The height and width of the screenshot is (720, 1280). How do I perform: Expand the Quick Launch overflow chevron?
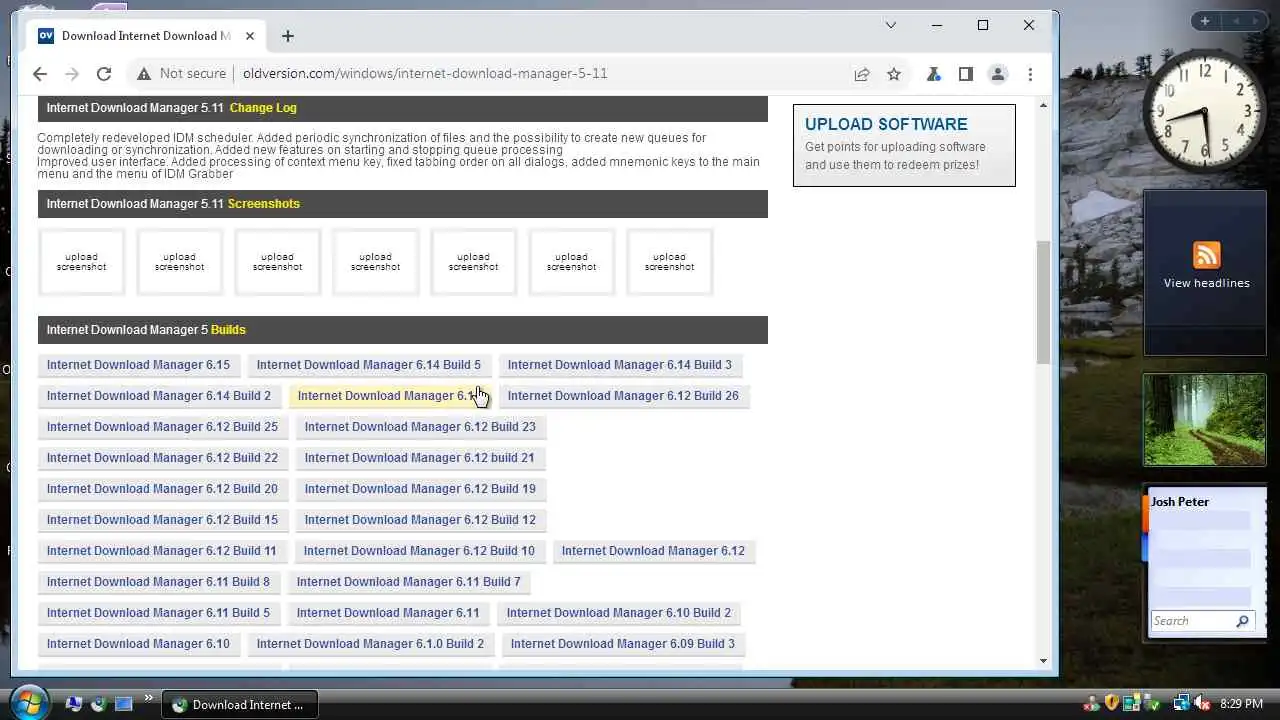149,698
